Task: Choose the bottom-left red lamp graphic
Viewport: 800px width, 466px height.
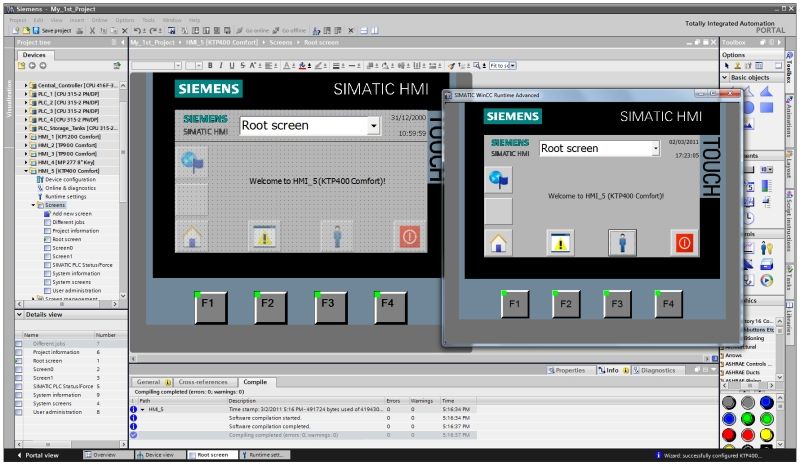Action: [729, 434]
